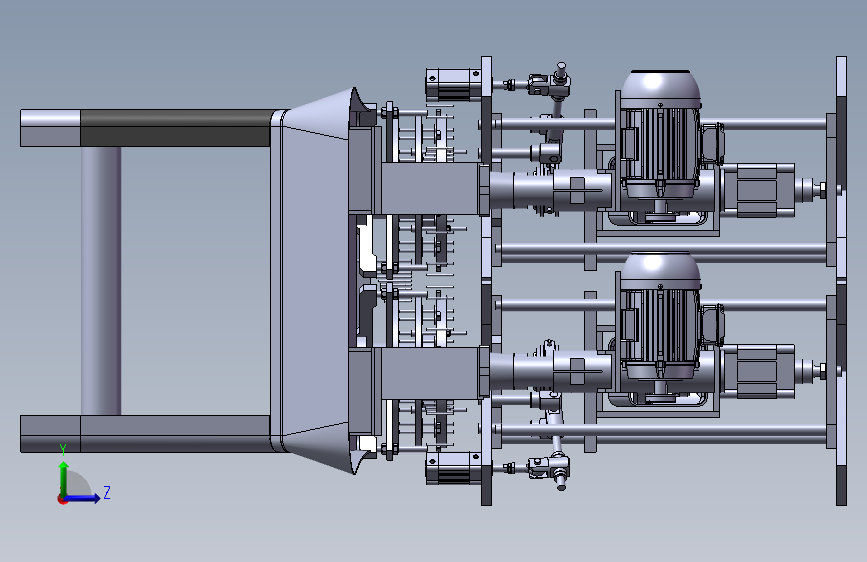Select the lower servo motor behind the bottom motor
The image size is (867, 562).
(x=758, y=371)
